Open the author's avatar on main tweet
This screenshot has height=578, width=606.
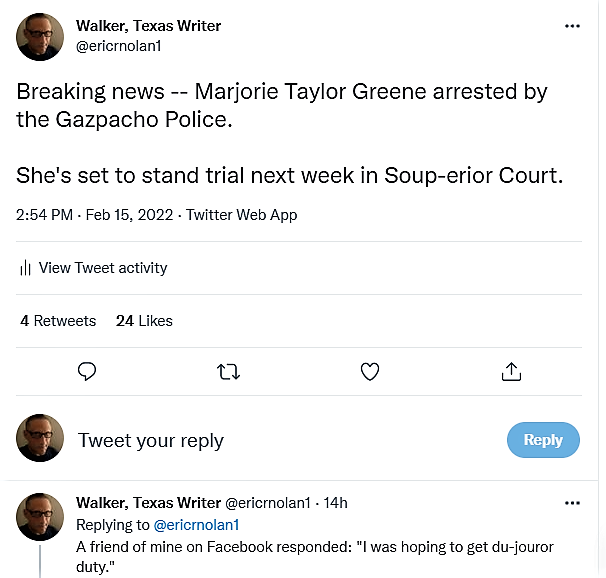pos(40,37)
